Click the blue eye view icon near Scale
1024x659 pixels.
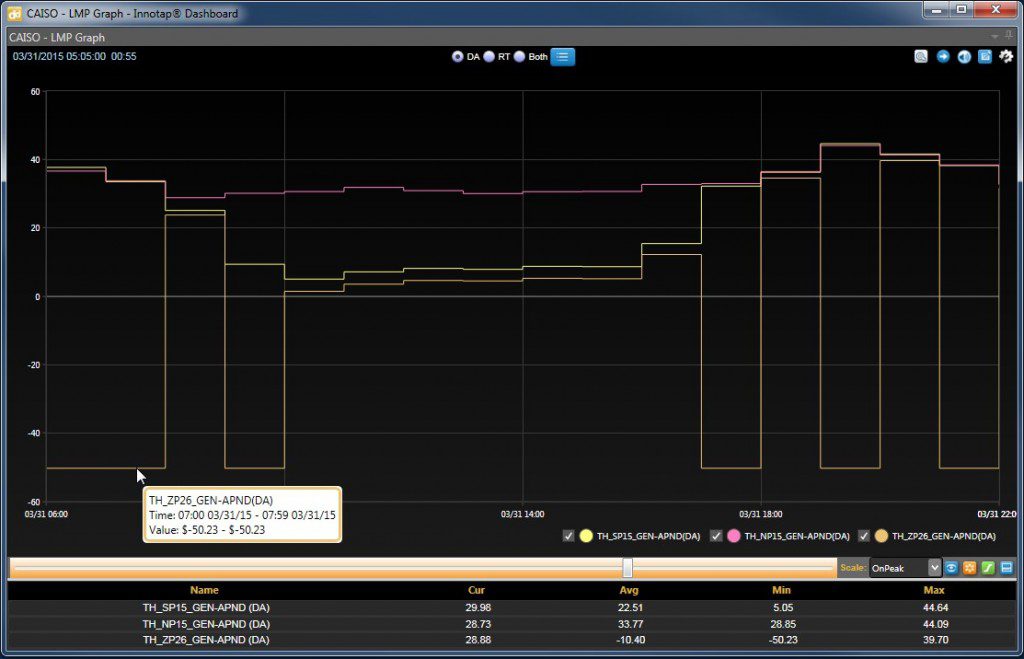tap(952, 568)
